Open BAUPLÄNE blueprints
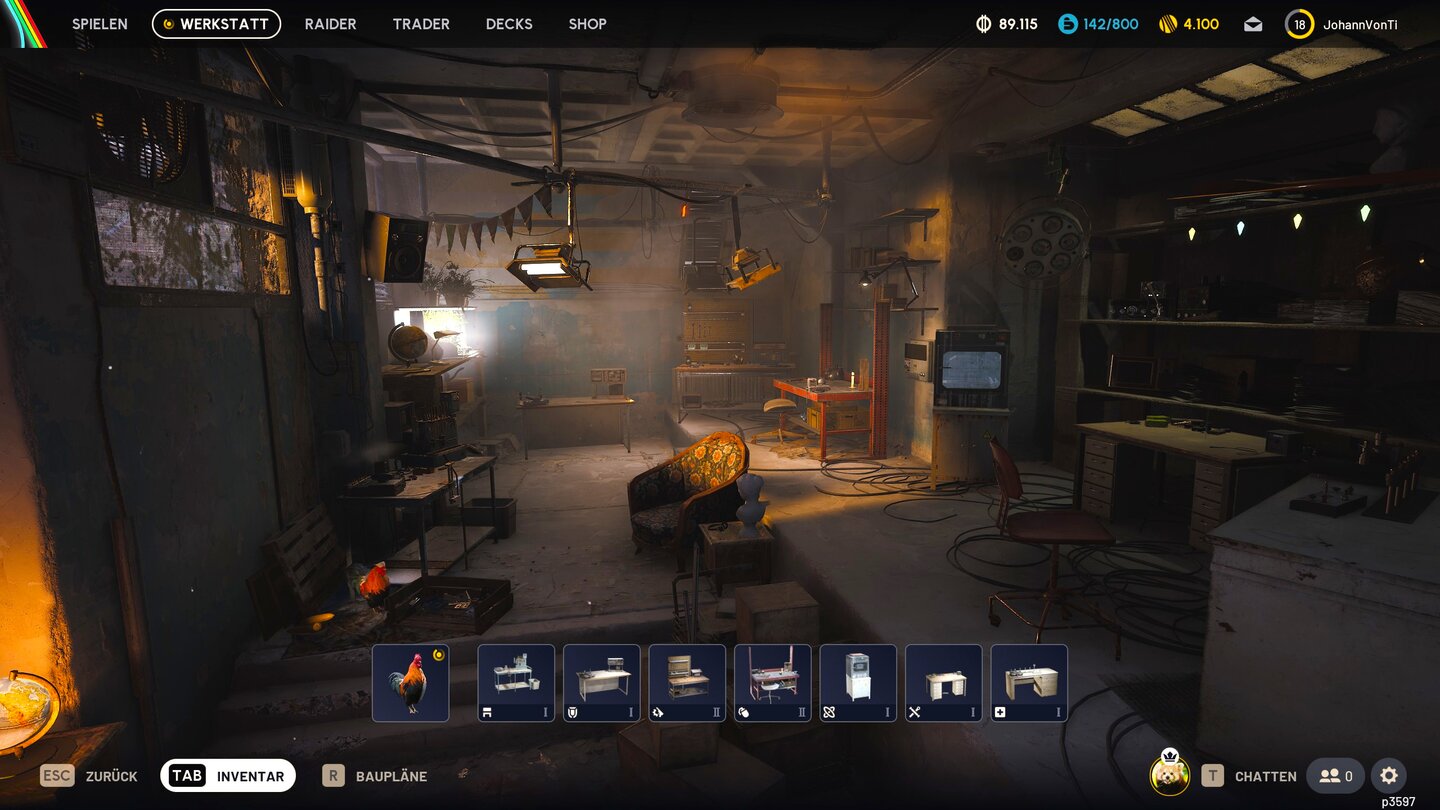Image resolution: width=1440 pixels, height=810 pixels. pos(375,775)
